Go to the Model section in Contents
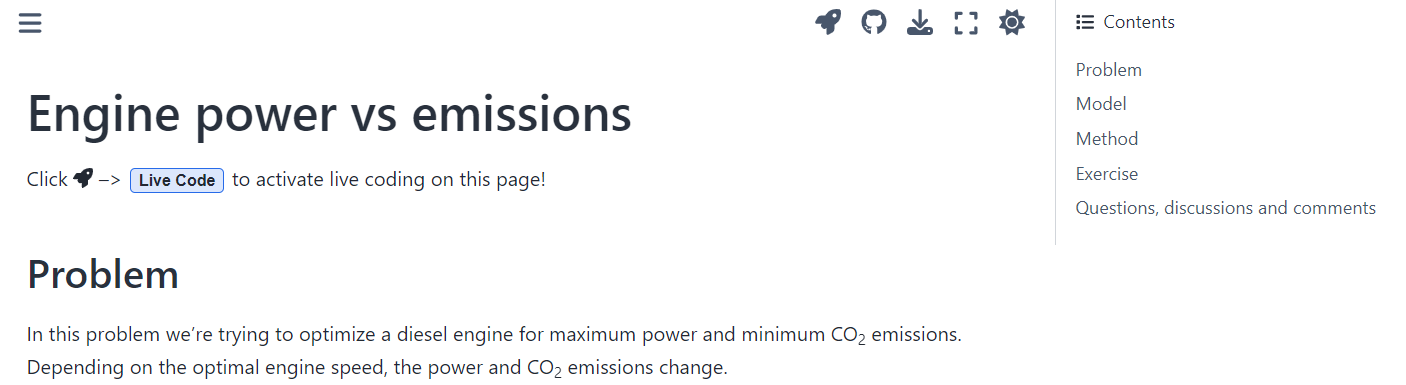This screenshot has height=385, width=1406. tap(1101, 104)
